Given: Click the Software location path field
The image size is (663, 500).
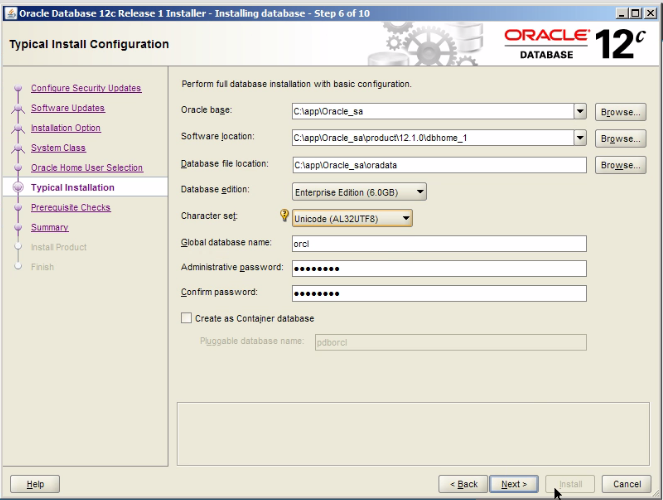Looking at the screenshot, I should point(433,138).
